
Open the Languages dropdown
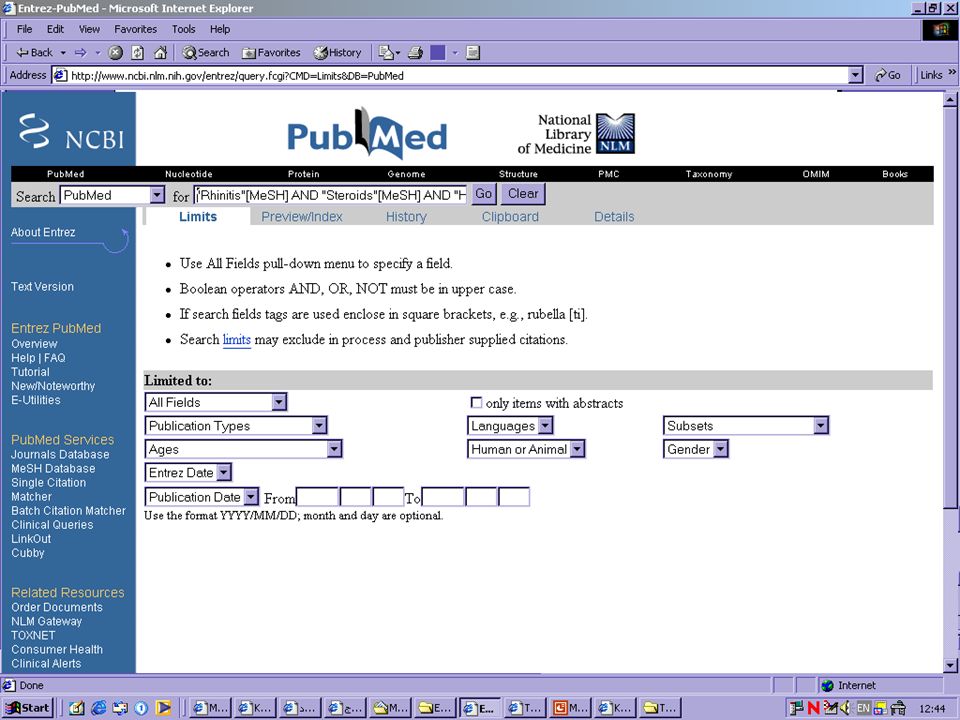click(x=510, y=426)
